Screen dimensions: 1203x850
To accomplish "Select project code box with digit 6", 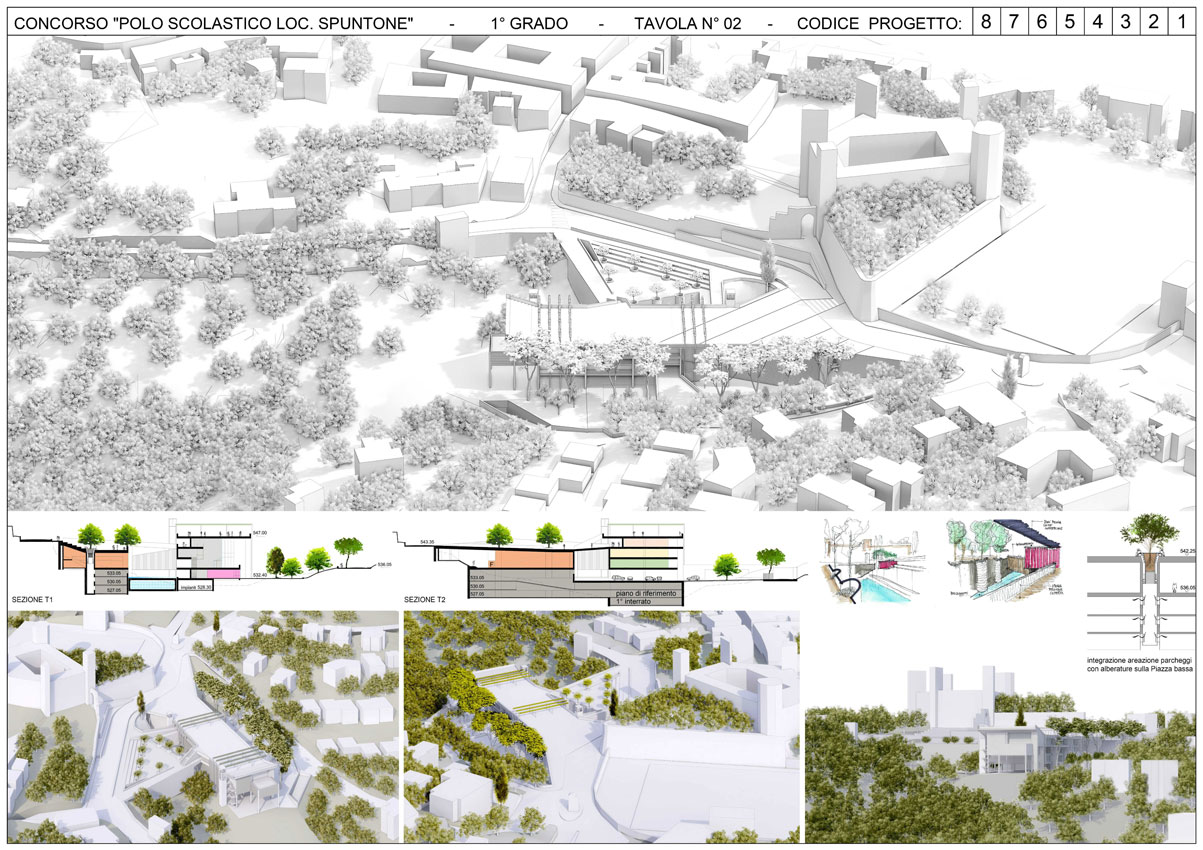I will (x=1042, y=22).
